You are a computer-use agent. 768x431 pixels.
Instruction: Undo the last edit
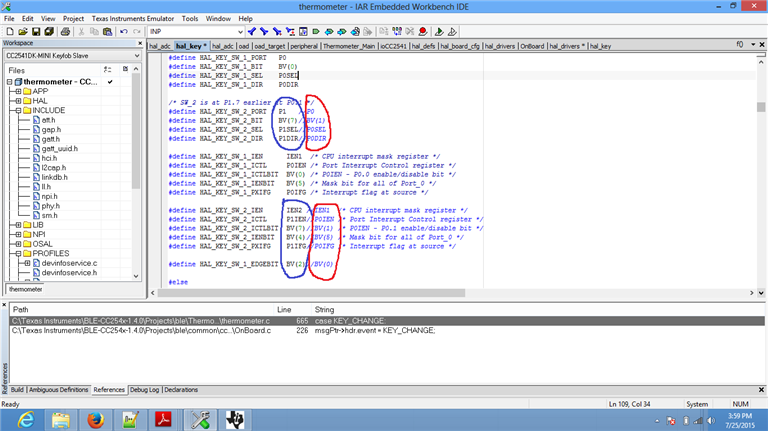(123, 32)
